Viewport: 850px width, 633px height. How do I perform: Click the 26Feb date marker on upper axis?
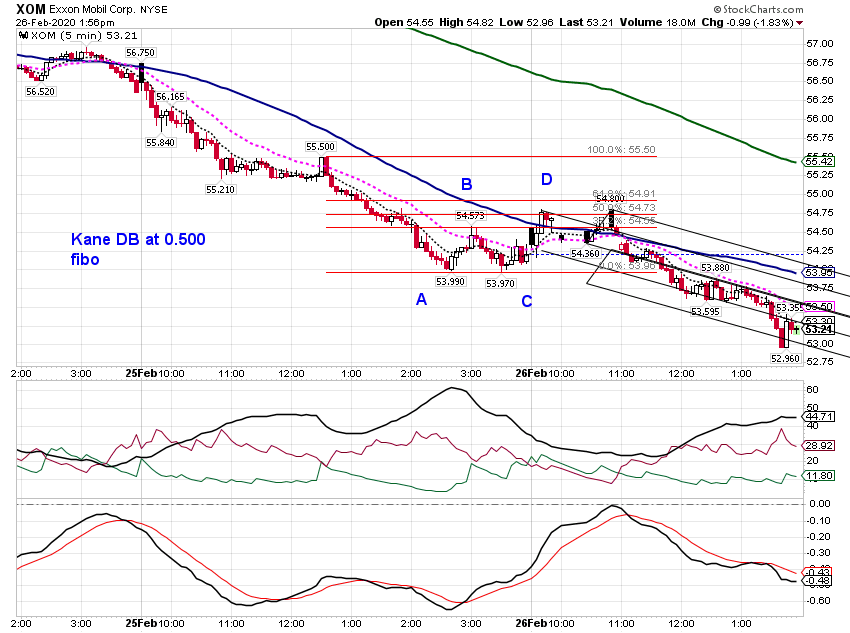pyautogui.click(x=531, y=373)
